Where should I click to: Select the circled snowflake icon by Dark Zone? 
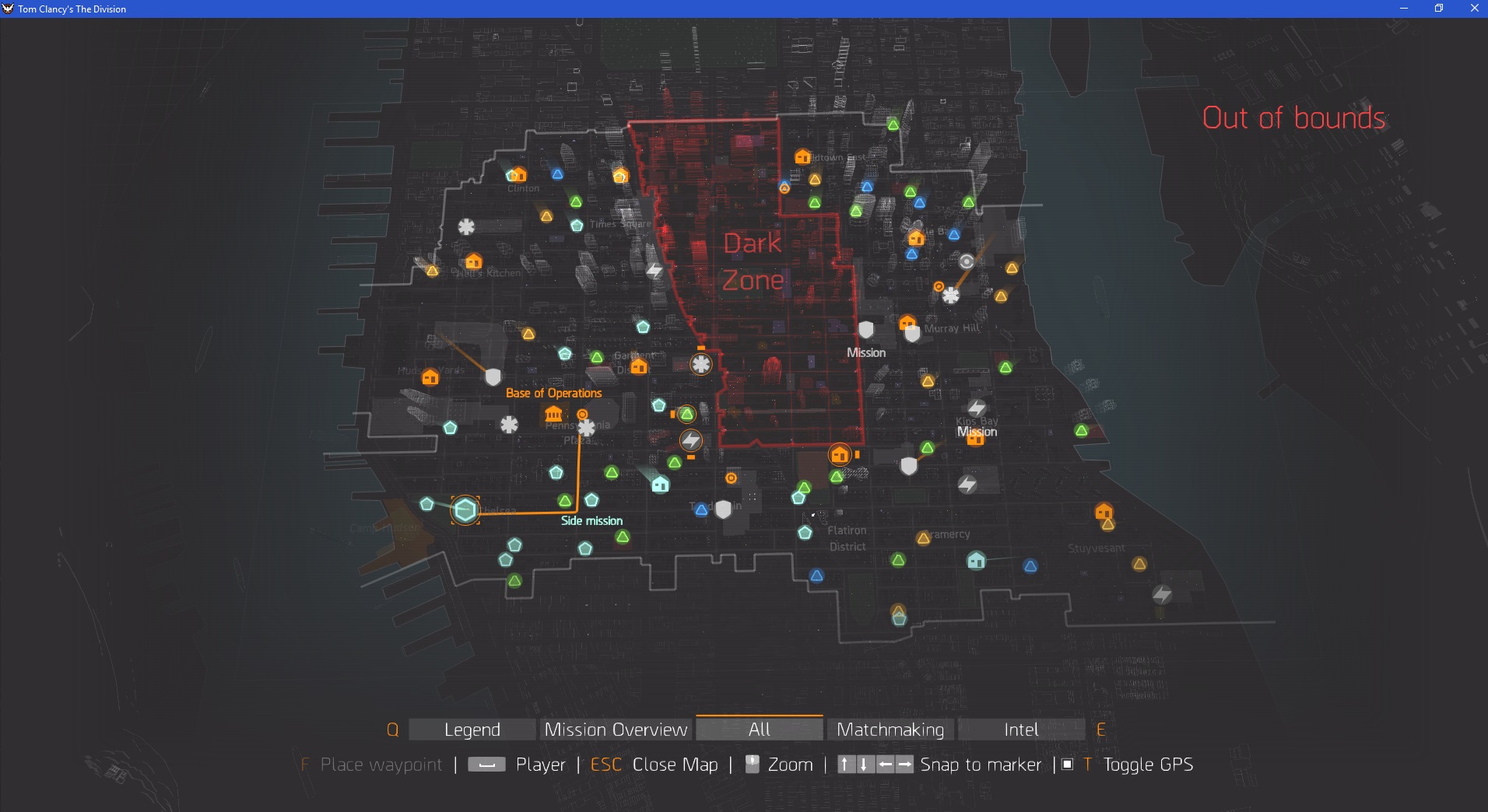click(701, 364)
